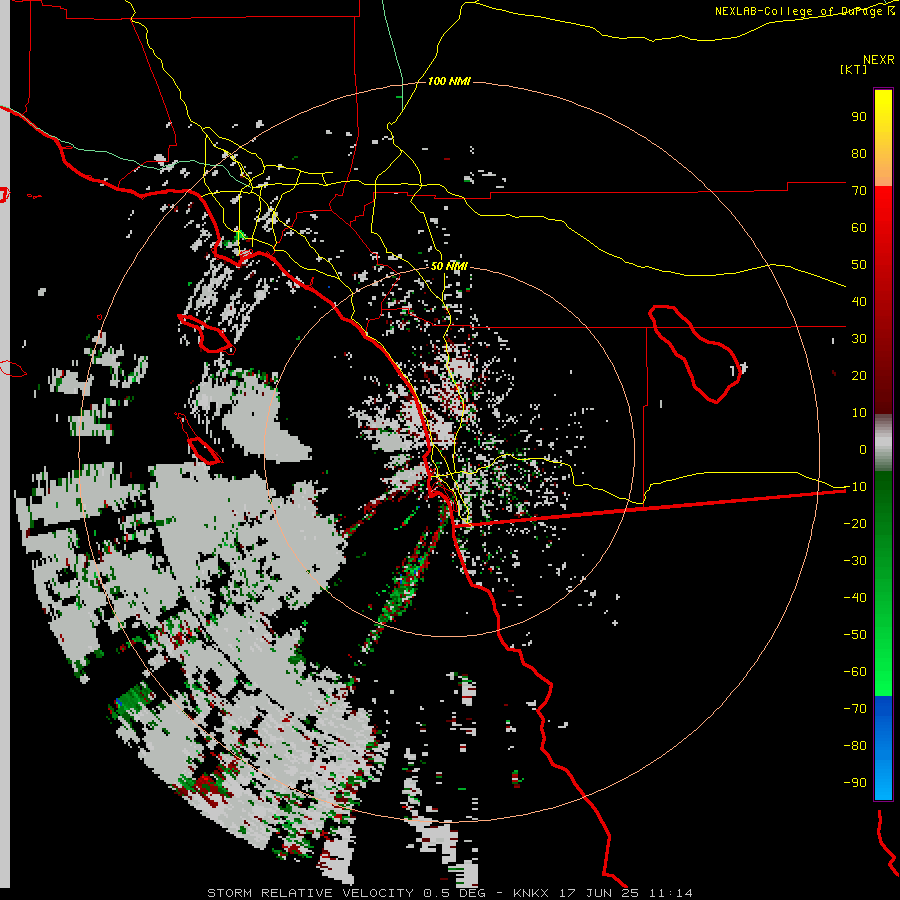Pick the yellow-orange top segment of the color bar
900x900 pixels.
pos(883,138)
